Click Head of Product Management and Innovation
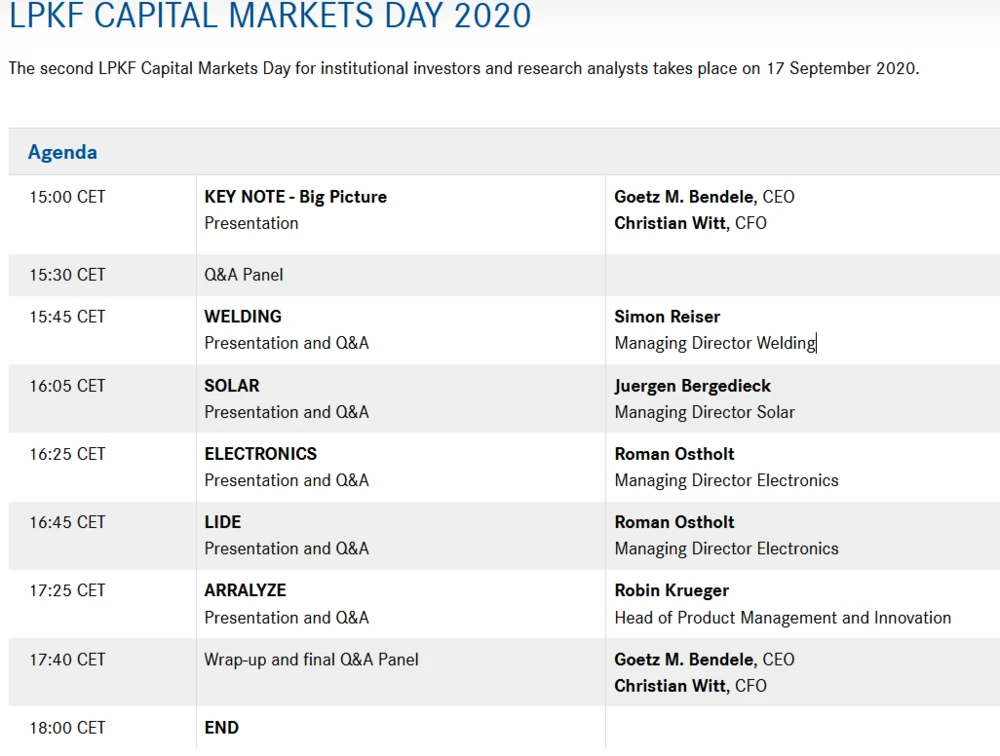This screenshot has height=756, width=1000. [x=782, y=617]
